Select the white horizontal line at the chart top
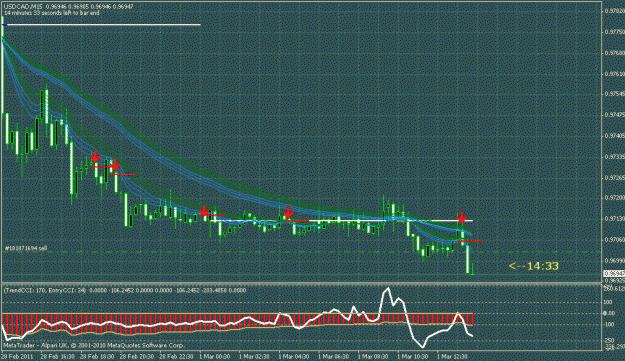The image size is (625, 361). 102,25
